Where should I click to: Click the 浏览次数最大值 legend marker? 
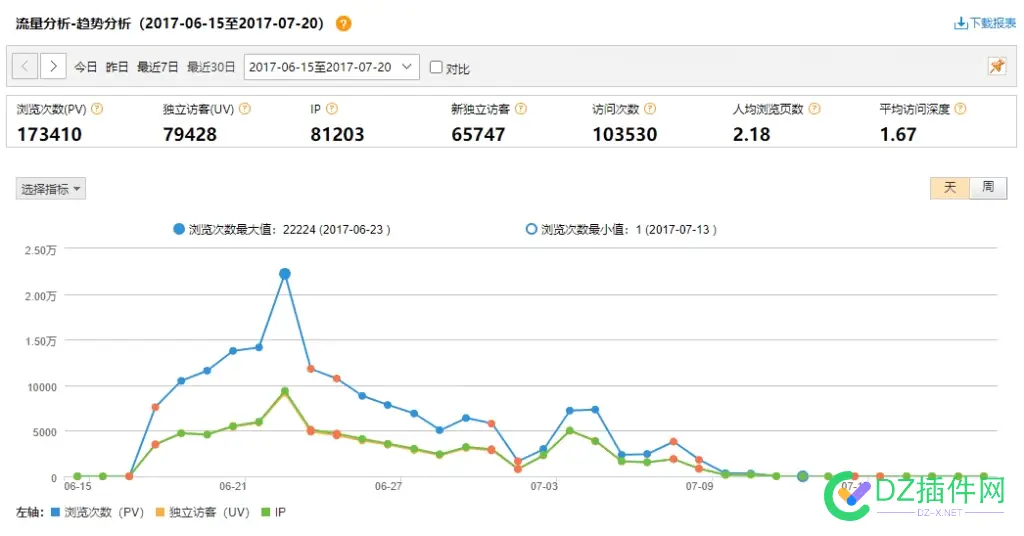coord(178,229)
